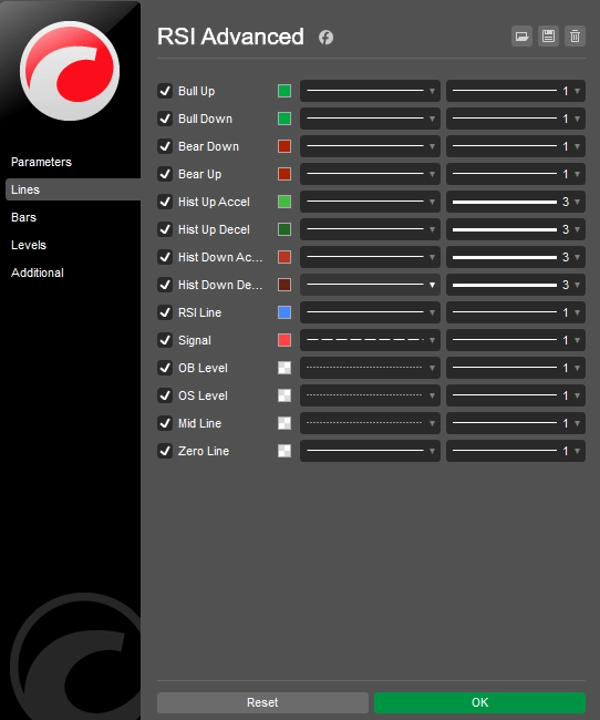
Task: Change the Signal red color swatch
Action: [x=284, y=340]
